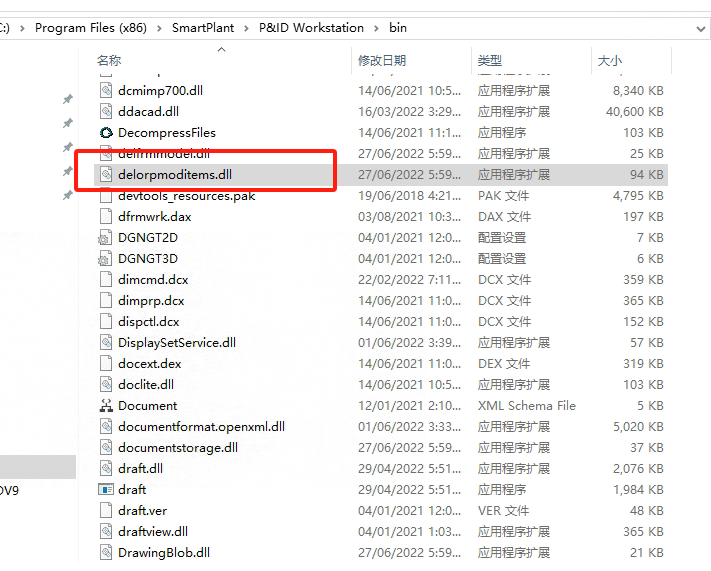Select file name dimcmd.dcx
711x571 pixels.
[153, 279]
